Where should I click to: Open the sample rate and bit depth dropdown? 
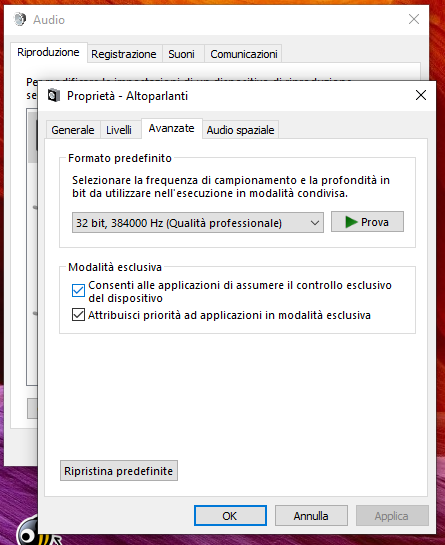[198, 223]
